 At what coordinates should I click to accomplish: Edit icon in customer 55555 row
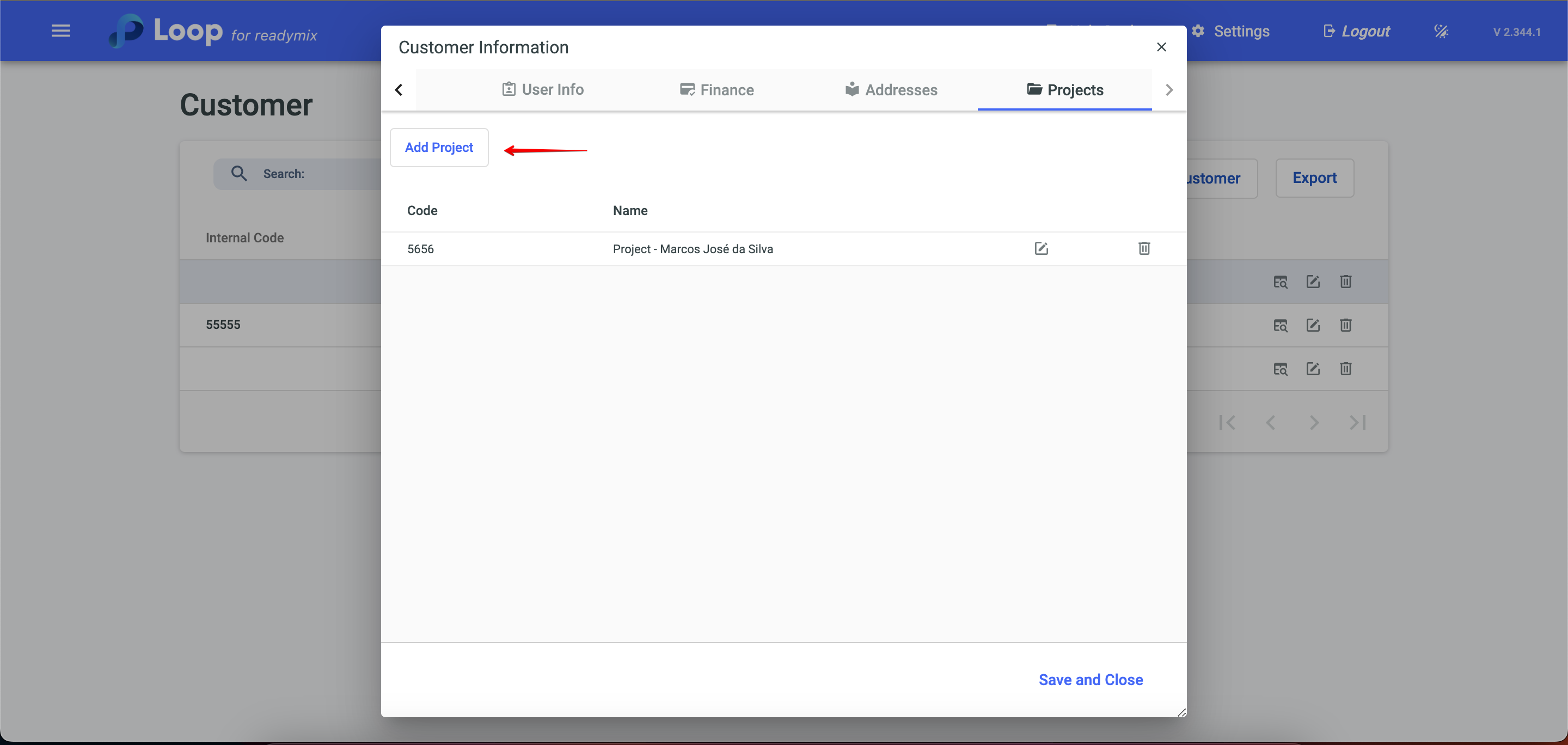[x=1313, y=325]
